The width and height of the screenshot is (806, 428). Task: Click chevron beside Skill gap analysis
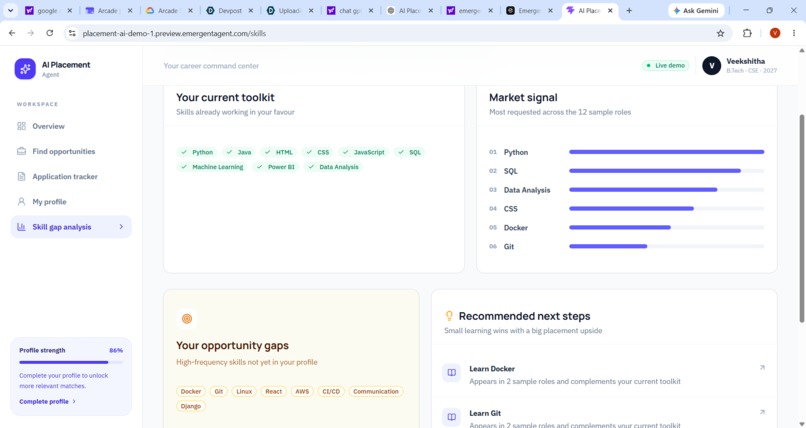pos(121,227)
